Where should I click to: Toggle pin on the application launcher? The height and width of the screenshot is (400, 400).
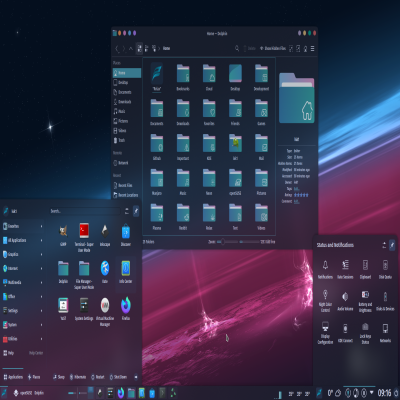point(136,211)
